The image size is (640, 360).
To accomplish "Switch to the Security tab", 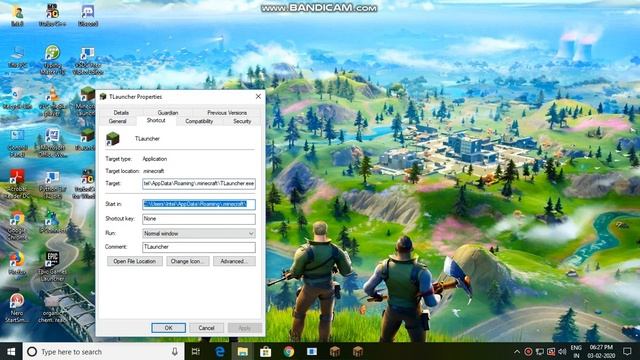I will (242, 121).
